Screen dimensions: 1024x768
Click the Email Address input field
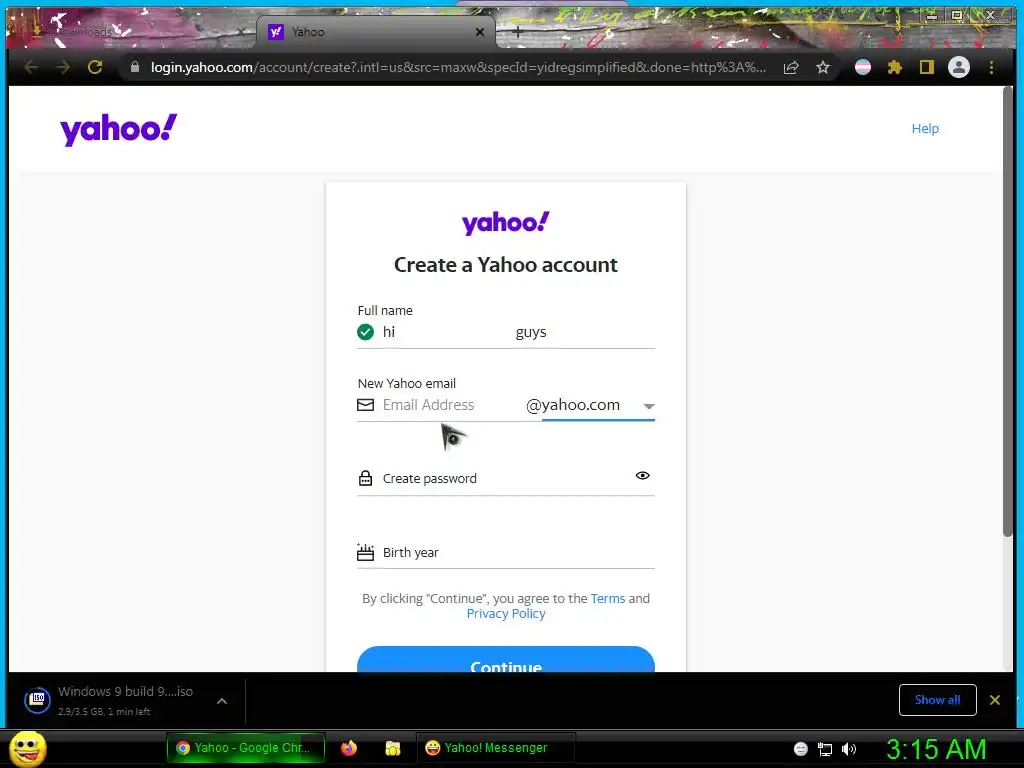(451, 405)
